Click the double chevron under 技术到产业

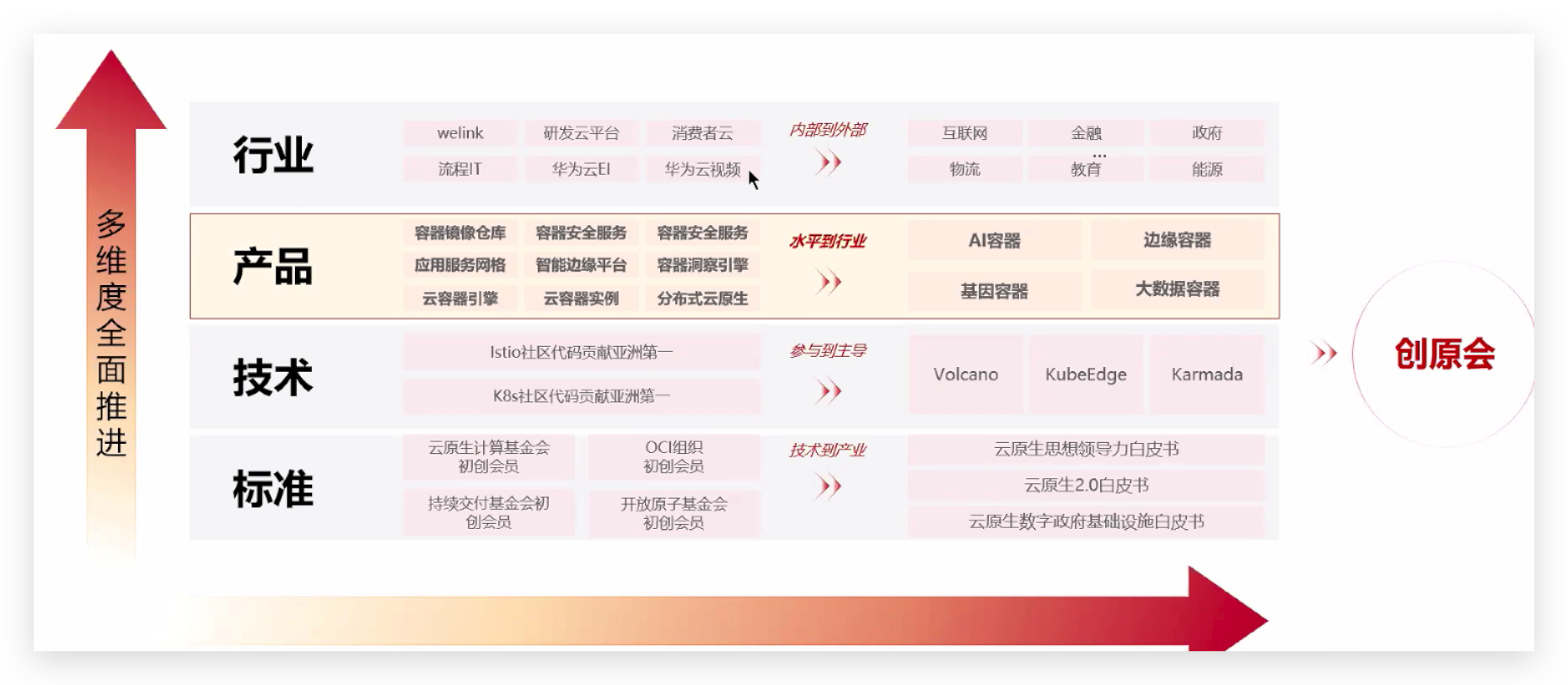828,486
